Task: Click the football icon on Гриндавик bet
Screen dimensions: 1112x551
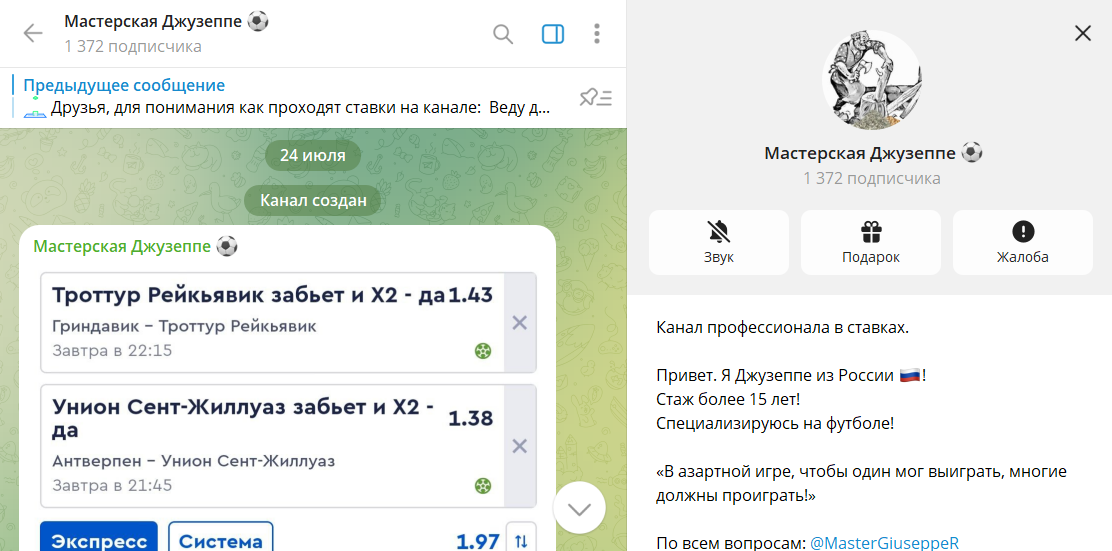Action: (x=483, y=351)
